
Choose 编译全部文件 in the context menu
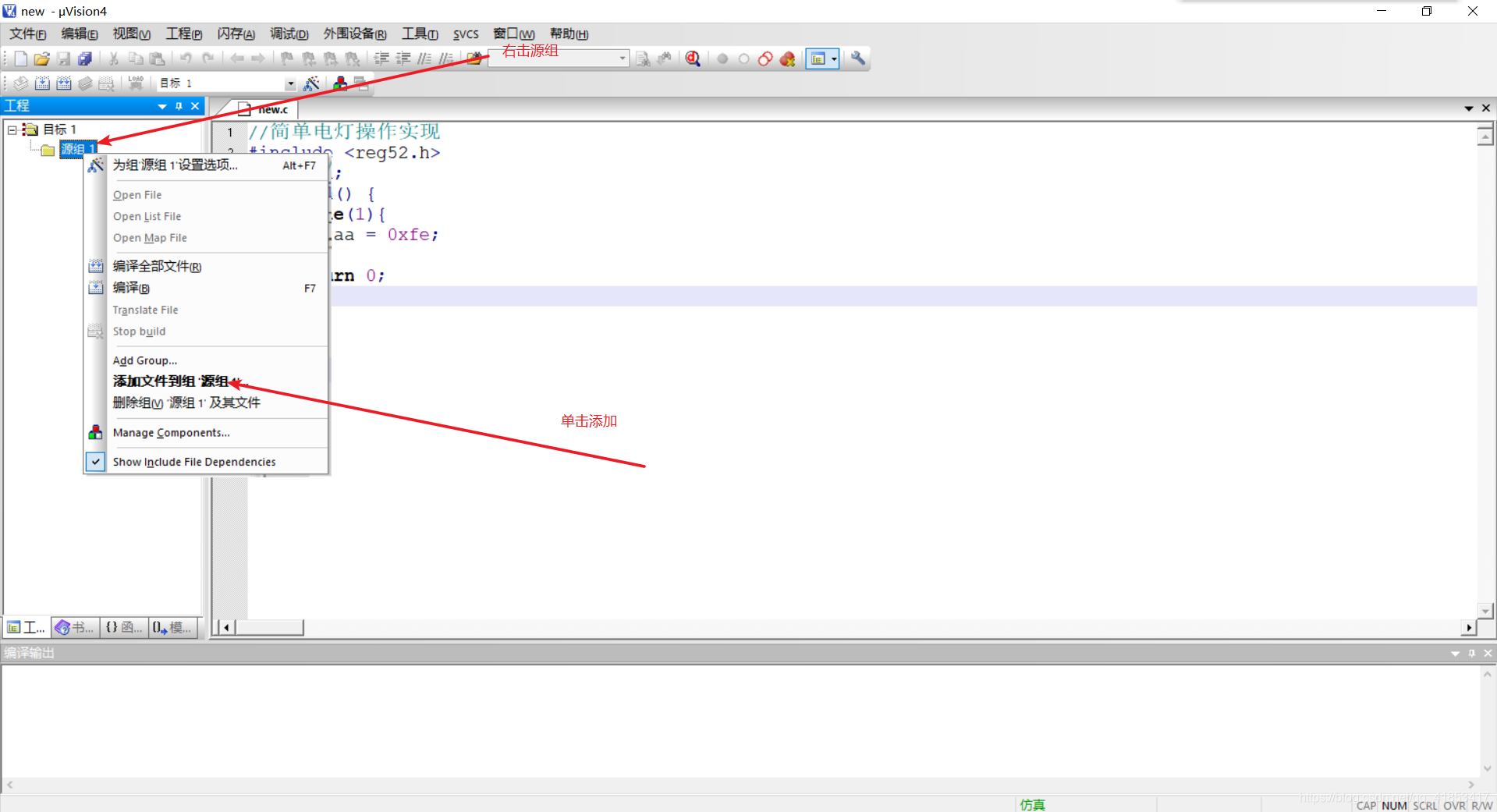click(x=206, y=267)
